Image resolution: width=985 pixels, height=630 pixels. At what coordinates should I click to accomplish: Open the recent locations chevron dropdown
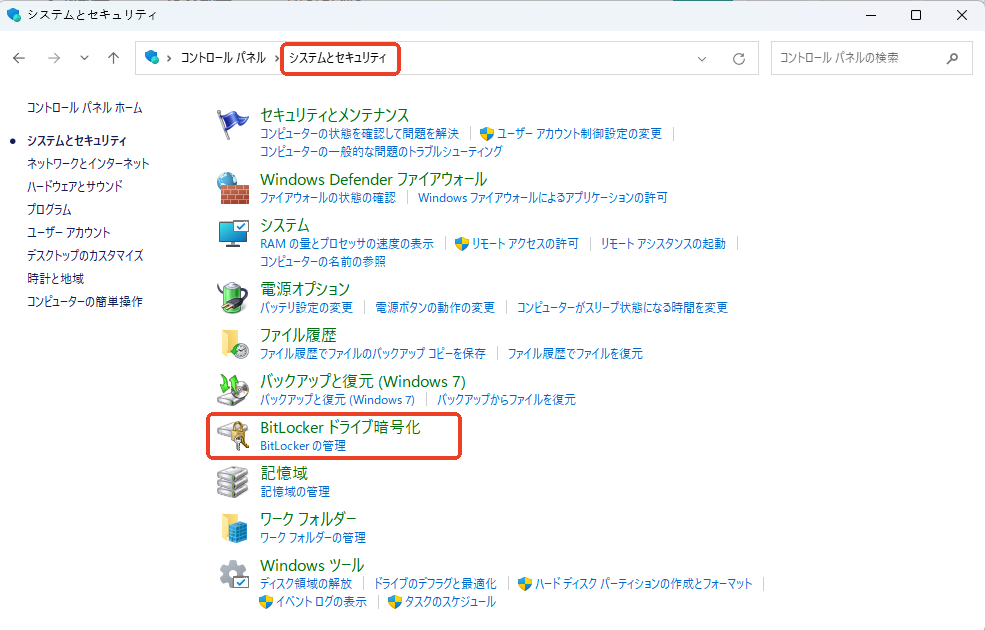pos(84,58)
